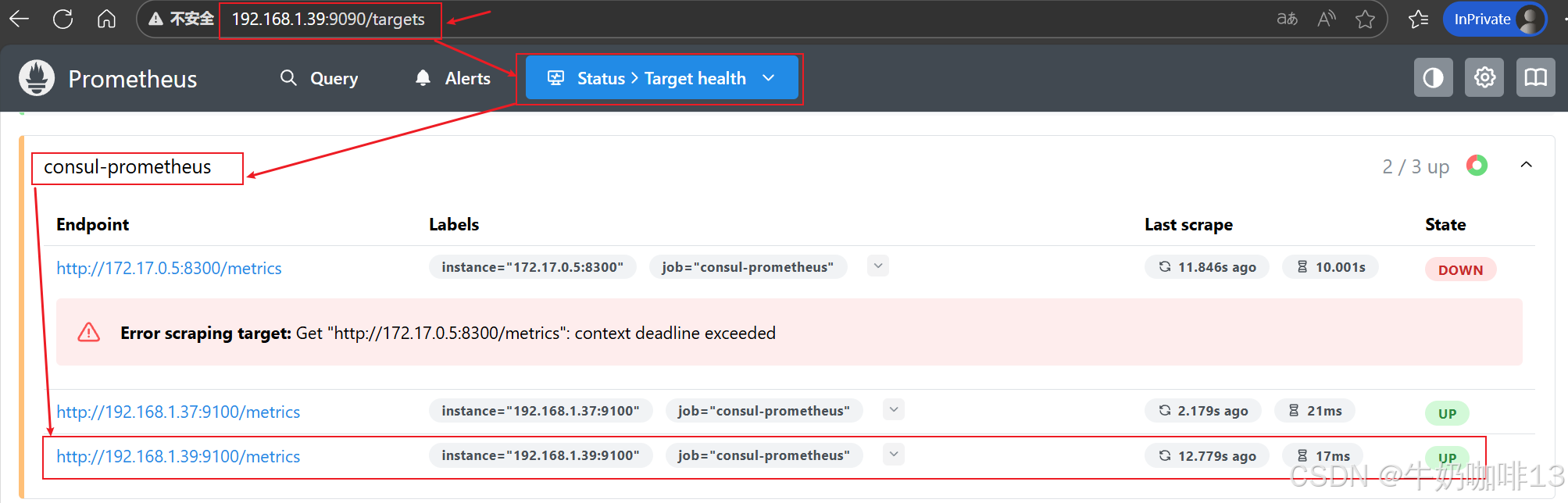The image size is (1568, 503).
Task: Open the favorites list icon
Action: click(x=1419, y=19)
